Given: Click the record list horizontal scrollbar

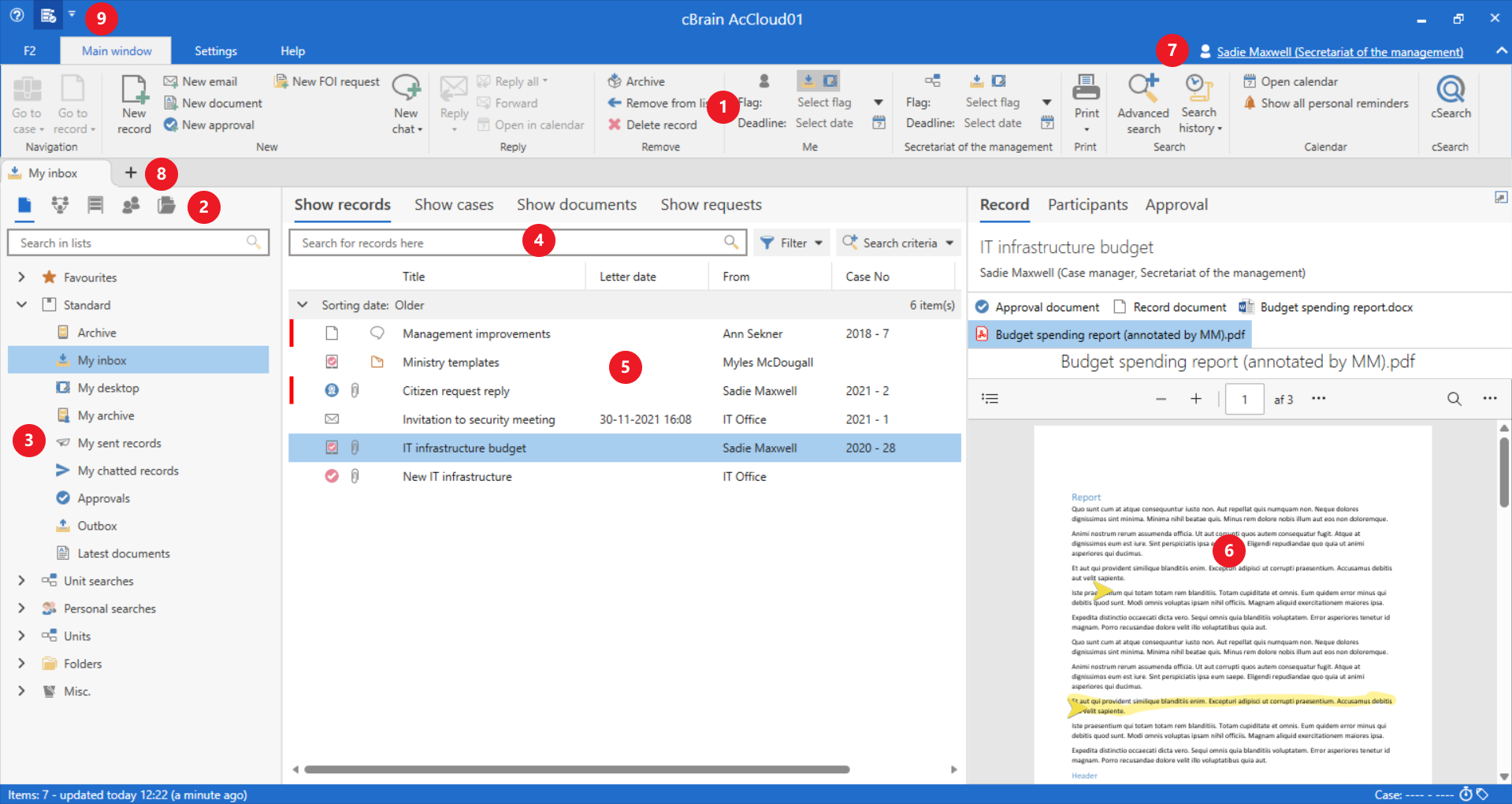Looking at the screenshot, I should [x=578, y=769].
